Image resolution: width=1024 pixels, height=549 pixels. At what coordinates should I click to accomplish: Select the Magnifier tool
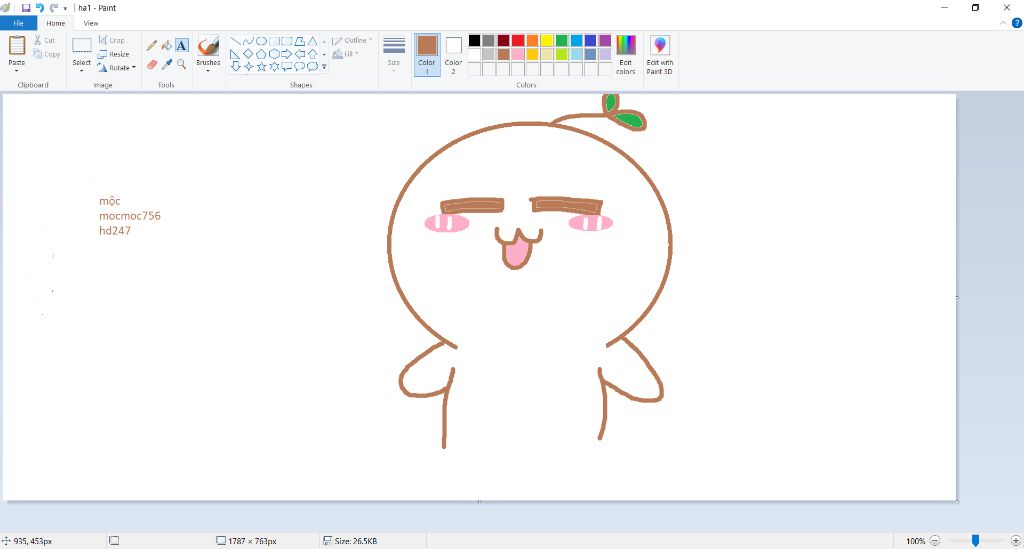tap(182, 64)
